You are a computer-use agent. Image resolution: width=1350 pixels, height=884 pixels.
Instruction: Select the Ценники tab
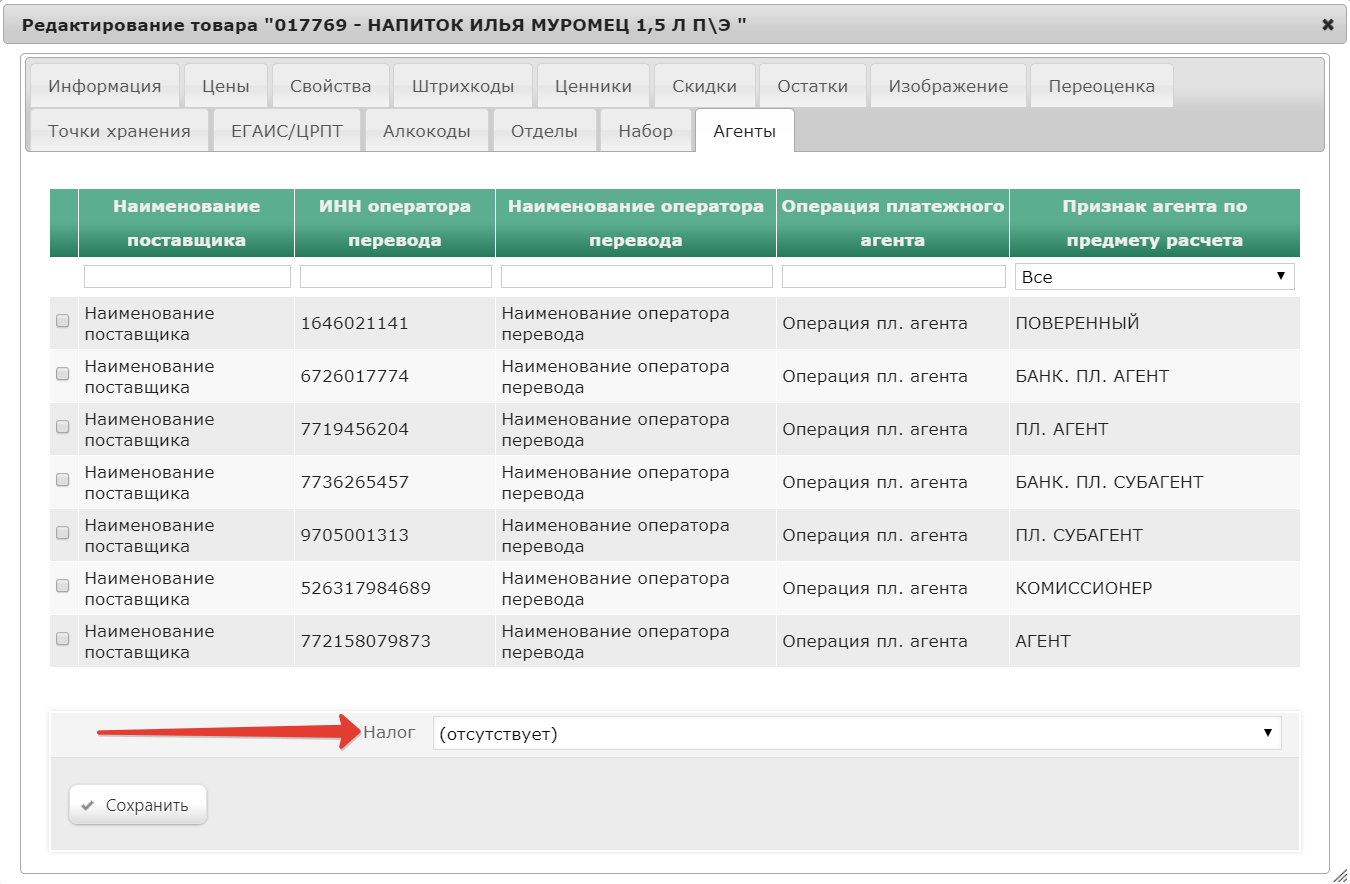point(594,86)
